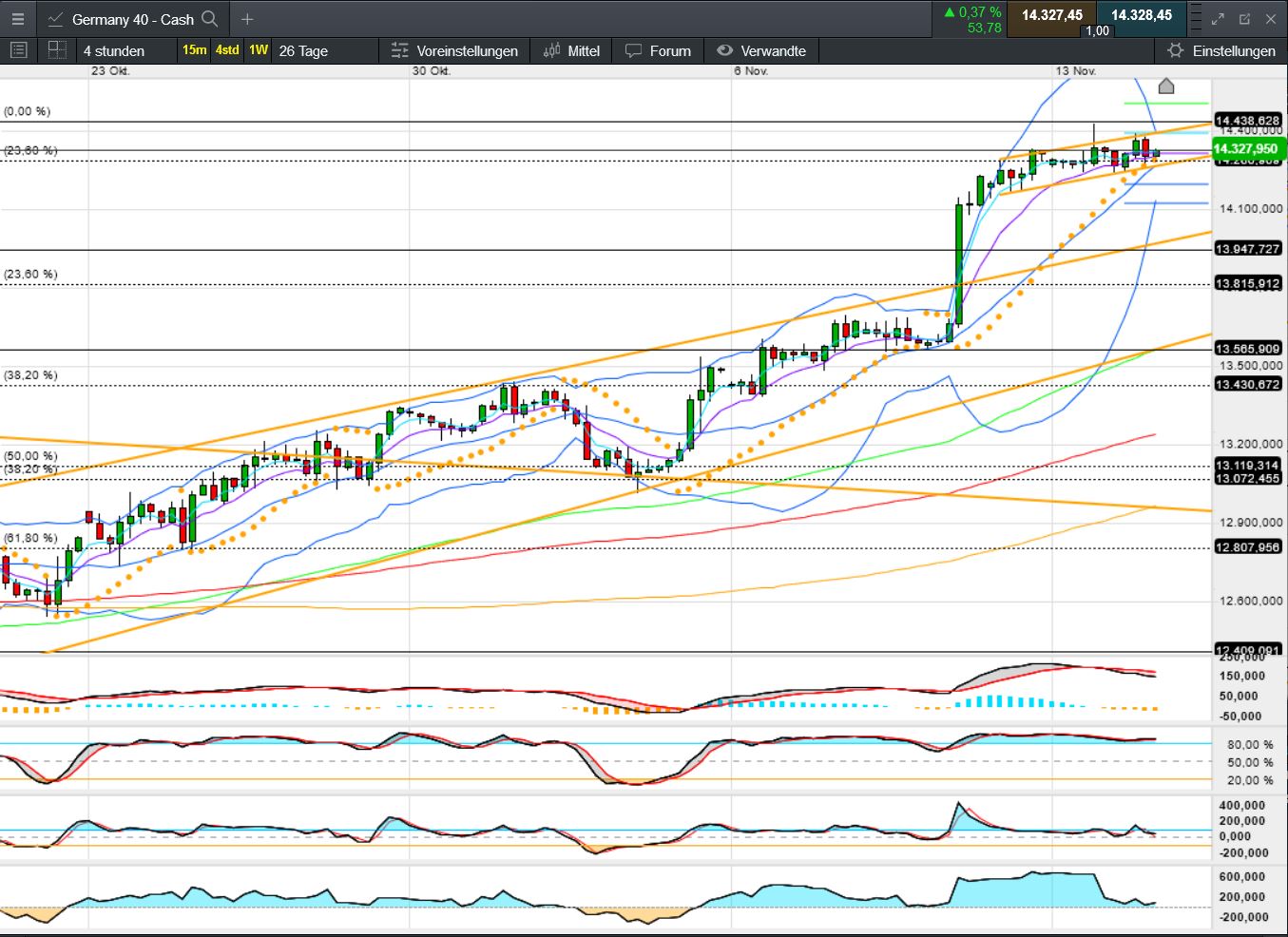The height and width of the screenshot is (937, 1288).
Task: Open the 26 Tage range dropdown
Action: [303, 50]
